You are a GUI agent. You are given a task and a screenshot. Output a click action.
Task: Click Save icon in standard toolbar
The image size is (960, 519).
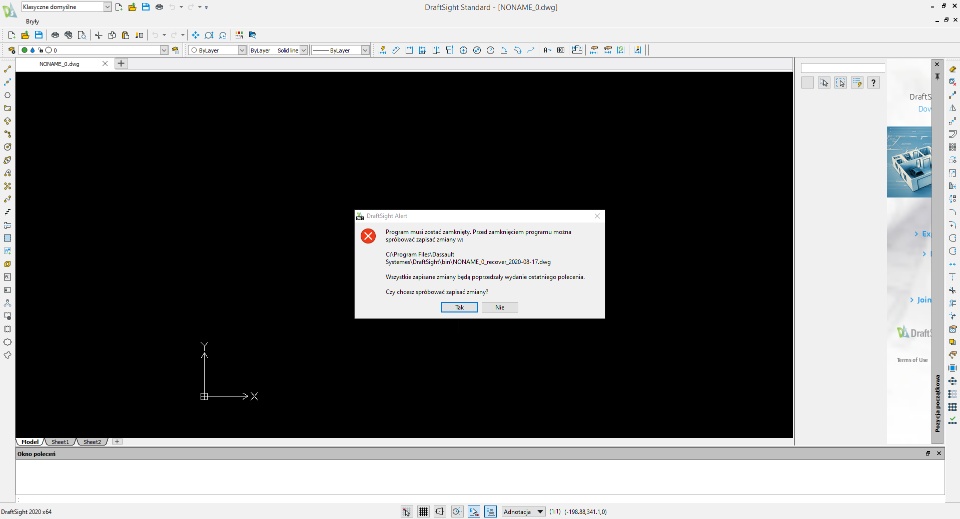point(39,35)
